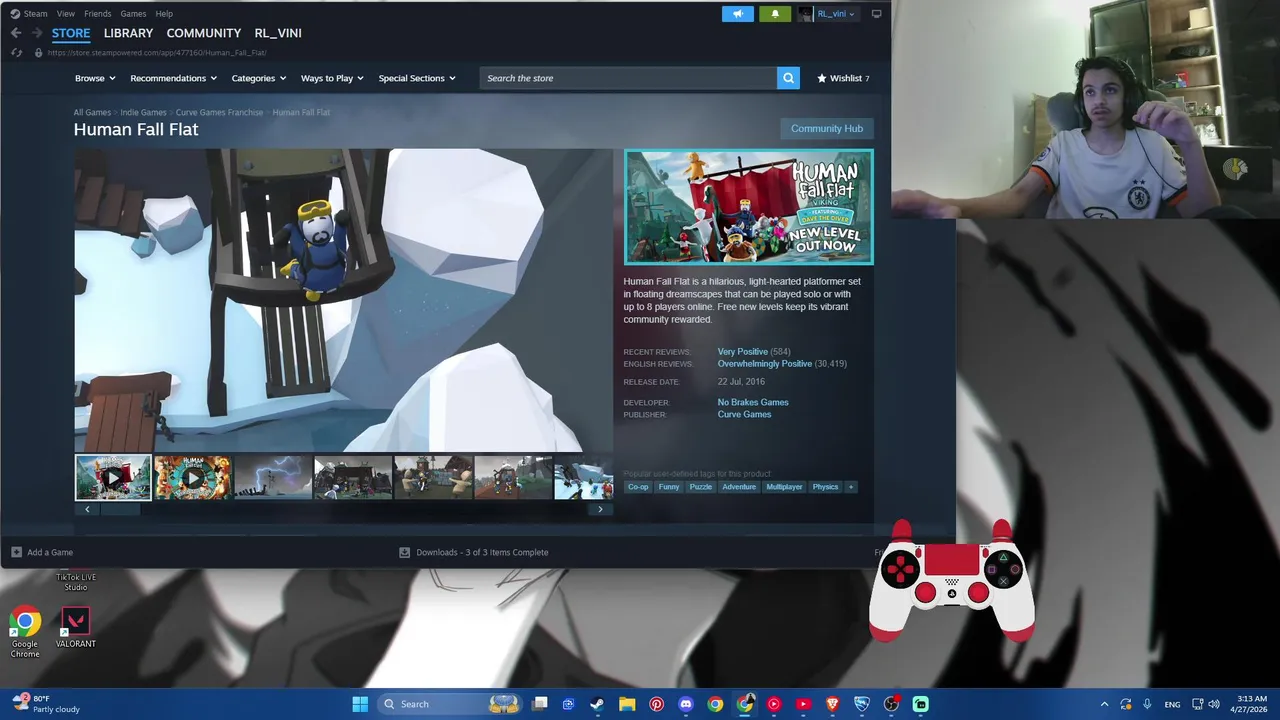The width and height of the screenshot is (1280, 720).
Task: Click the Search the store field
Action: (x=628, y=78)
